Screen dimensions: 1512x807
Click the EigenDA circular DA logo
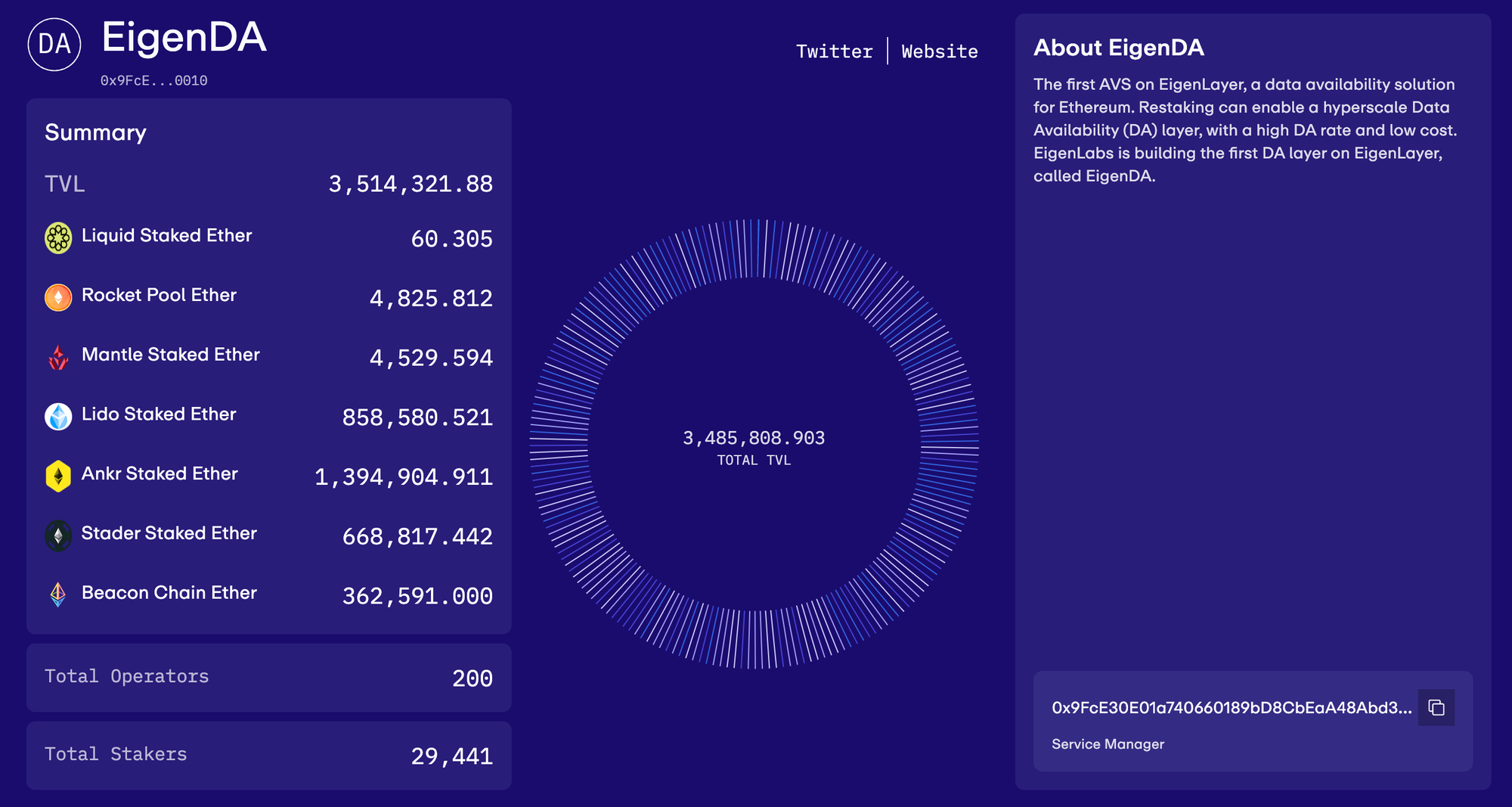(54, 45)
